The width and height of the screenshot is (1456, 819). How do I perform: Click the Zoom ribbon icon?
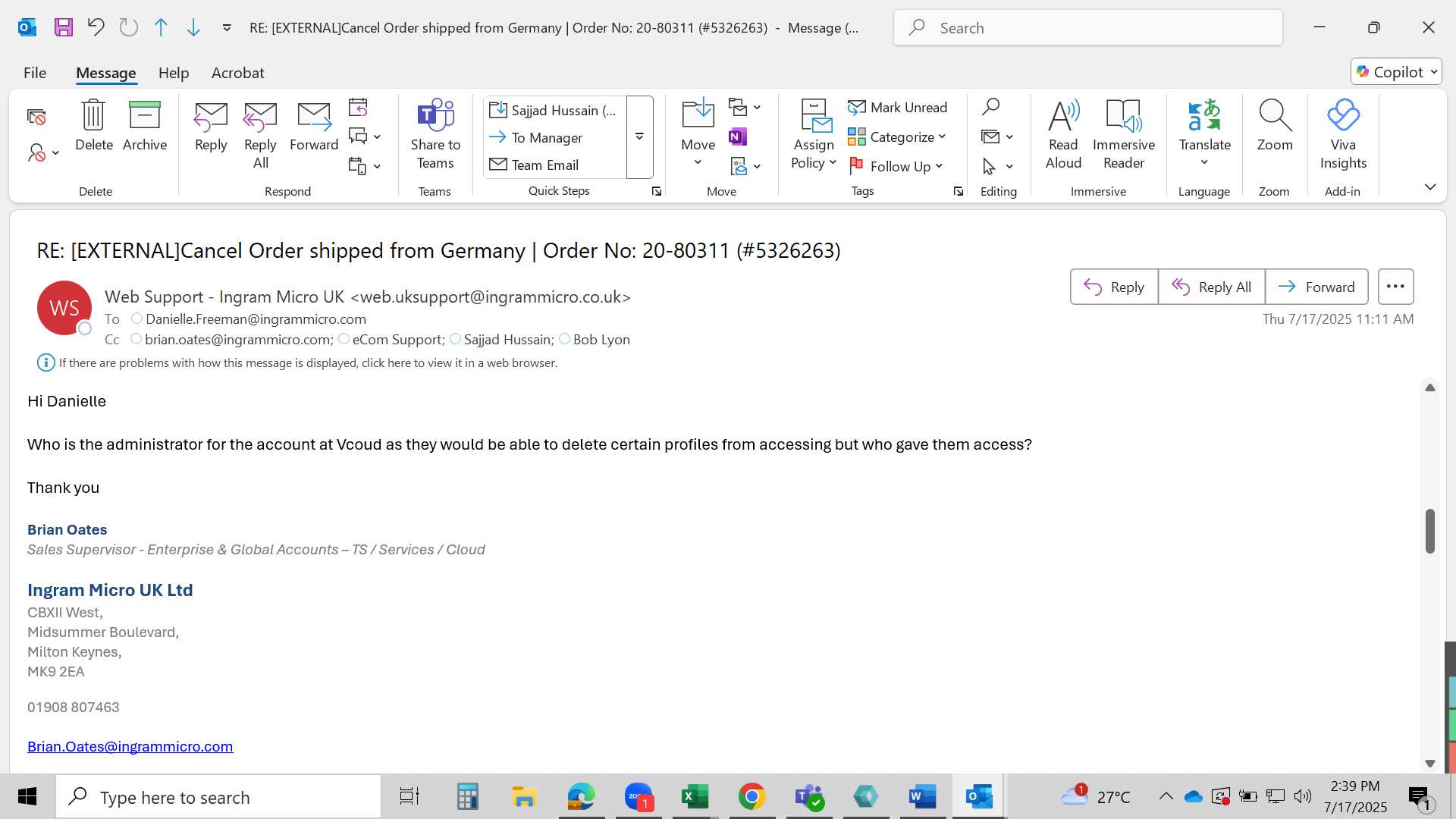[1275, 126]
